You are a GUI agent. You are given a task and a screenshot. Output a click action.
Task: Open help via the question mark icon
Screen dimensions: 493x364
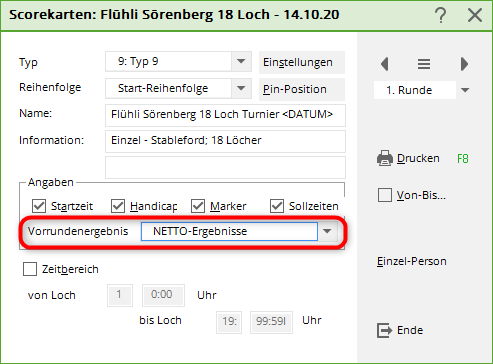click(441, 15)
